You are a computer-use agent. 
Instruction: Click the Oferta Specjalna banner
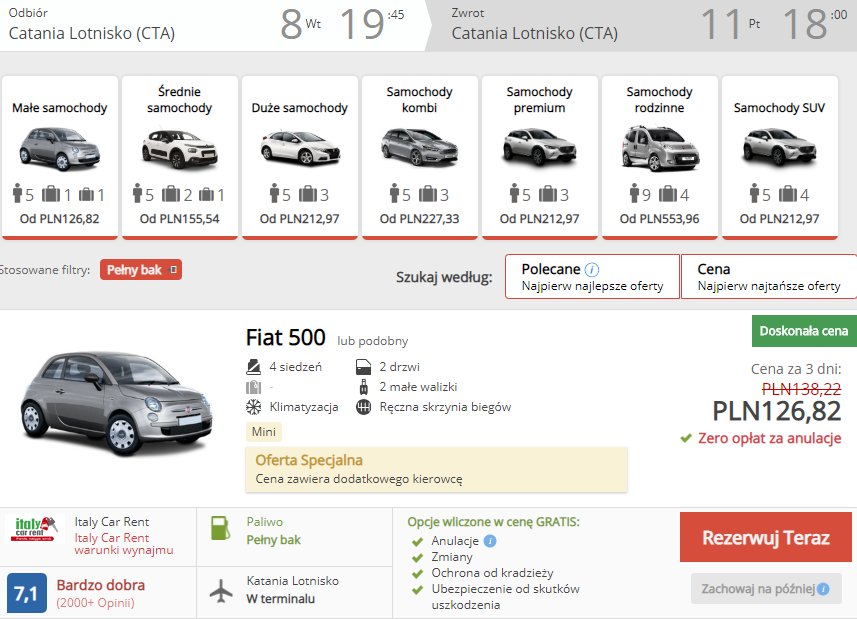tap(436, 469)
